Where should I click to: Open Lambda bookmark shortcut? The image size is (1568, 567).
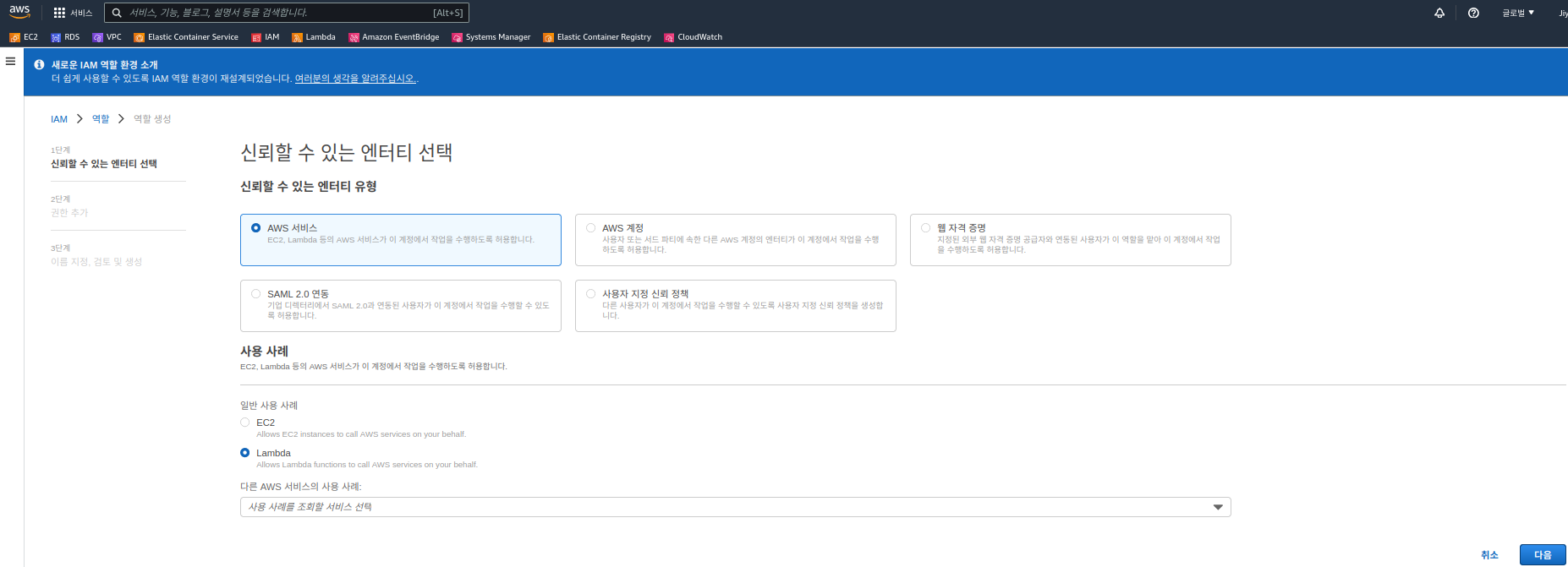click(314, 37)
